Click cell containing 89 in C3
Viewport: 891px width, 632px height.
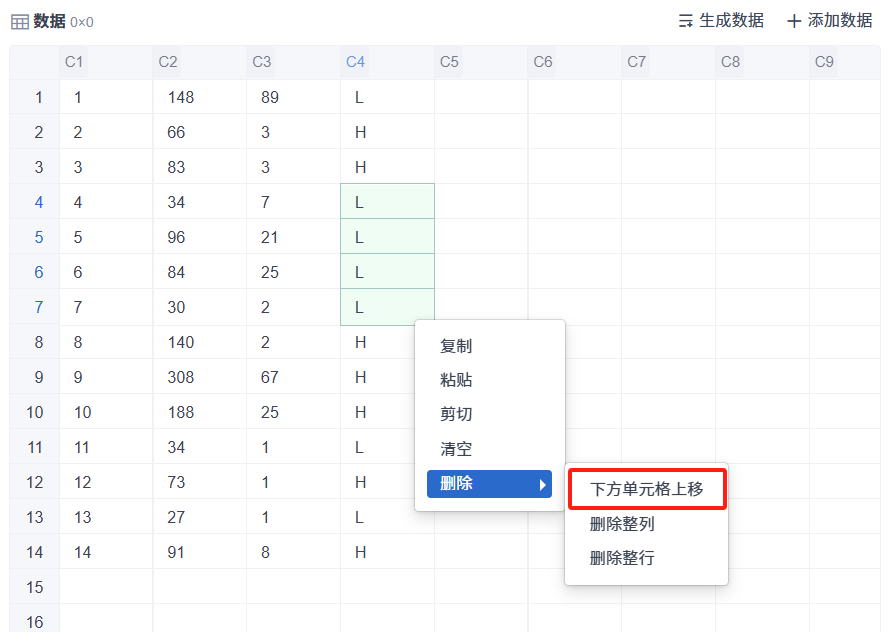[293, 97]
